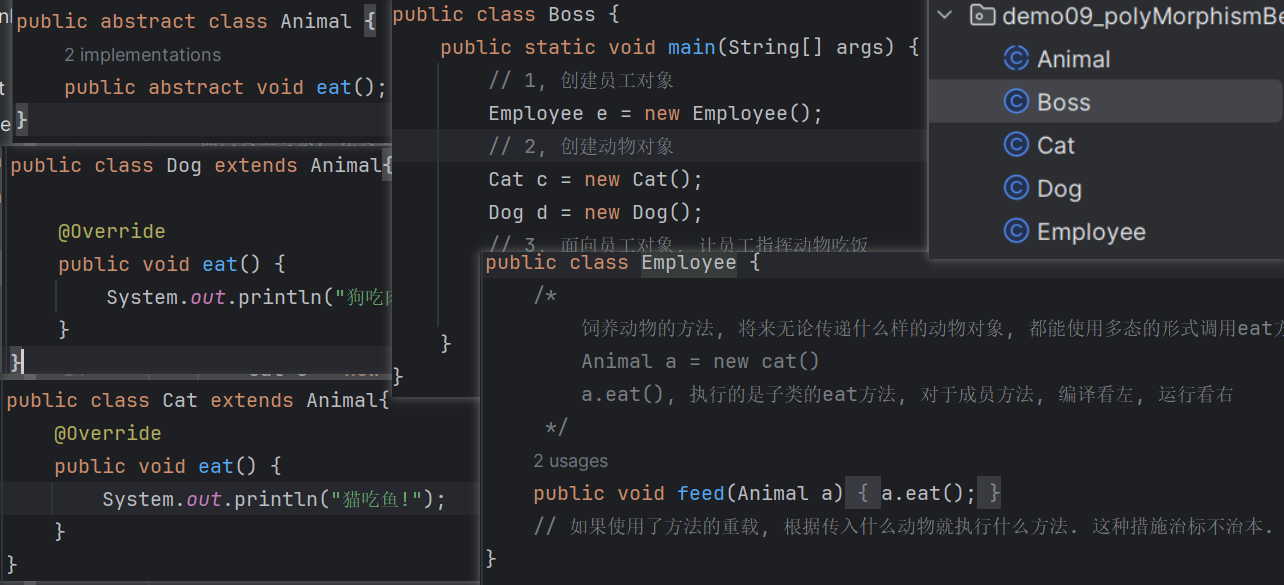This screenshot has width=1284, height=585.
Task: Click the 'public abstract class Animal' declaration line
Action: tap(196, 21)
